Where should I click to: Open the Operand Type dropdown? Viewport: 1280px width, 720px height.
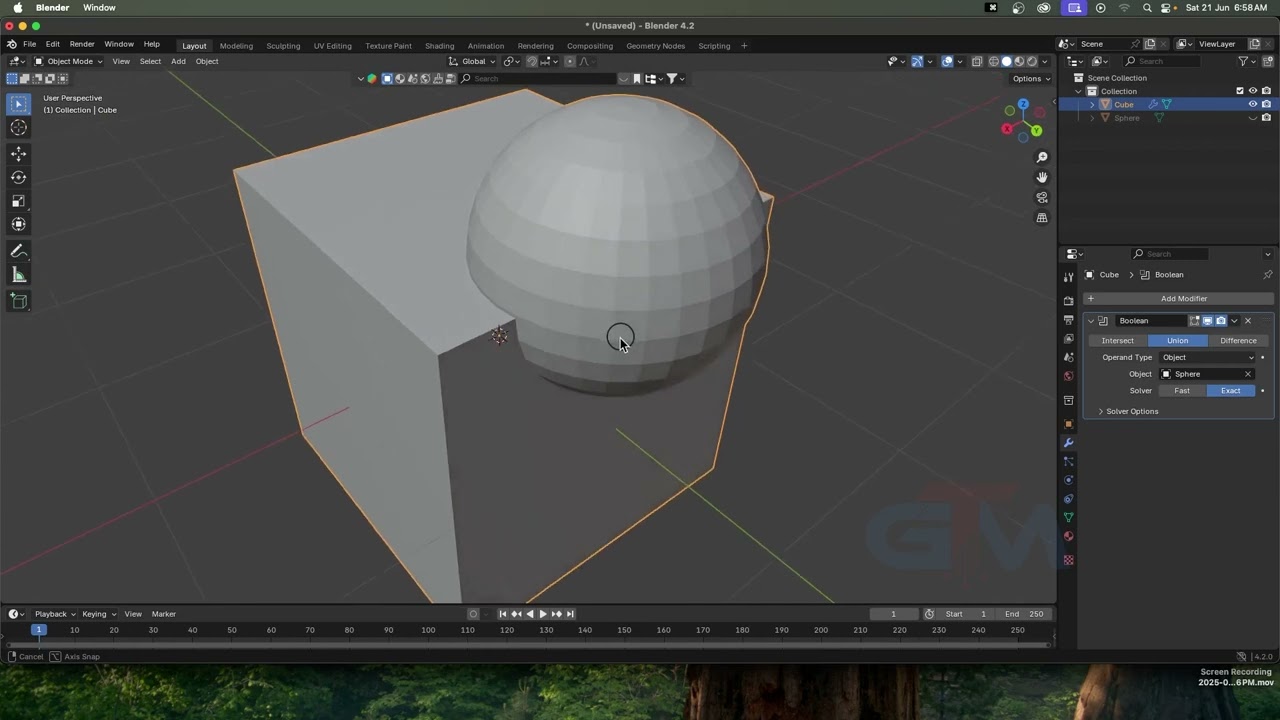pyautogui.click(x=1207, y=358)
